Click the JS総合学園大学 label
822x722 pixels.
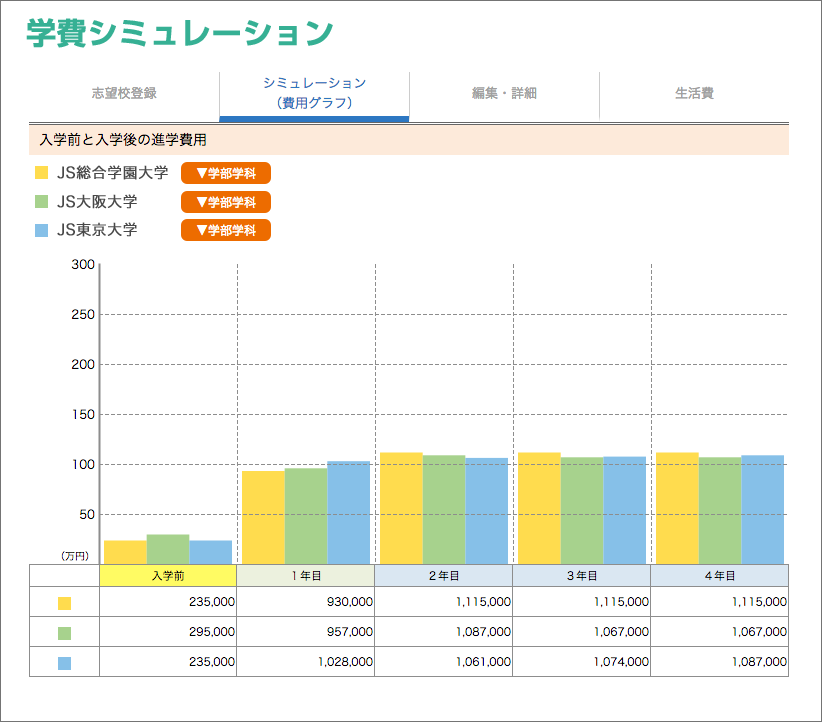(x=112, y=173)
